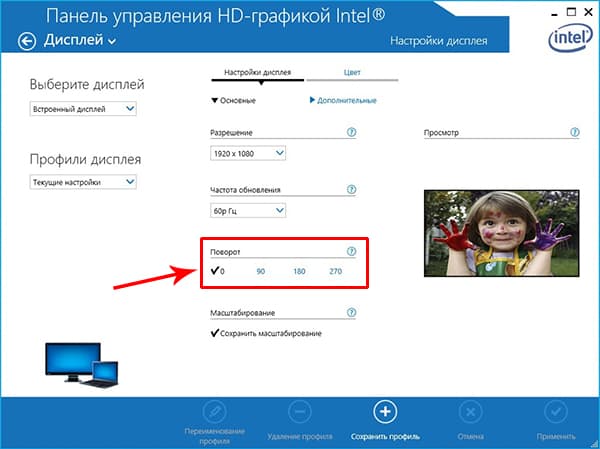This screenshot has width=600, height=449.
Task: Open help icon next to Разрешение
Action: tap(351, 132)
